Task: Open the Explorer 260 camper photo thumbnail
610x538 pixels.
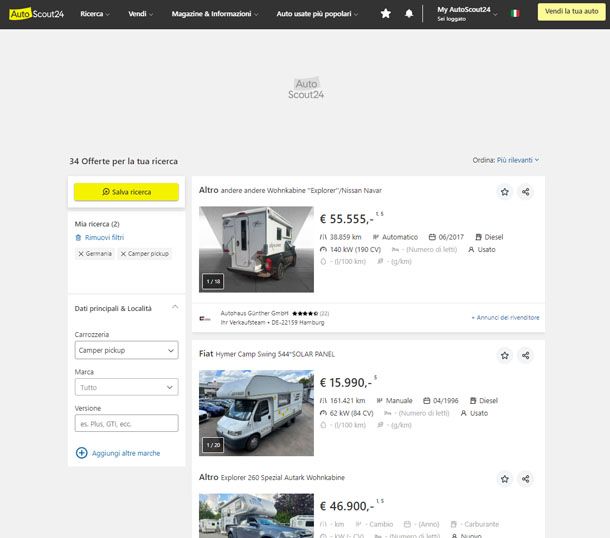Action: (256, 515)
